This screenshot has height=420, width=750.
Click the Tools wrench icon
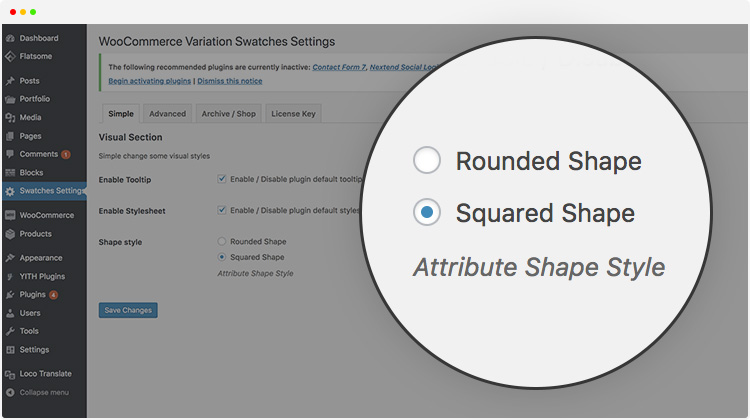10,331
